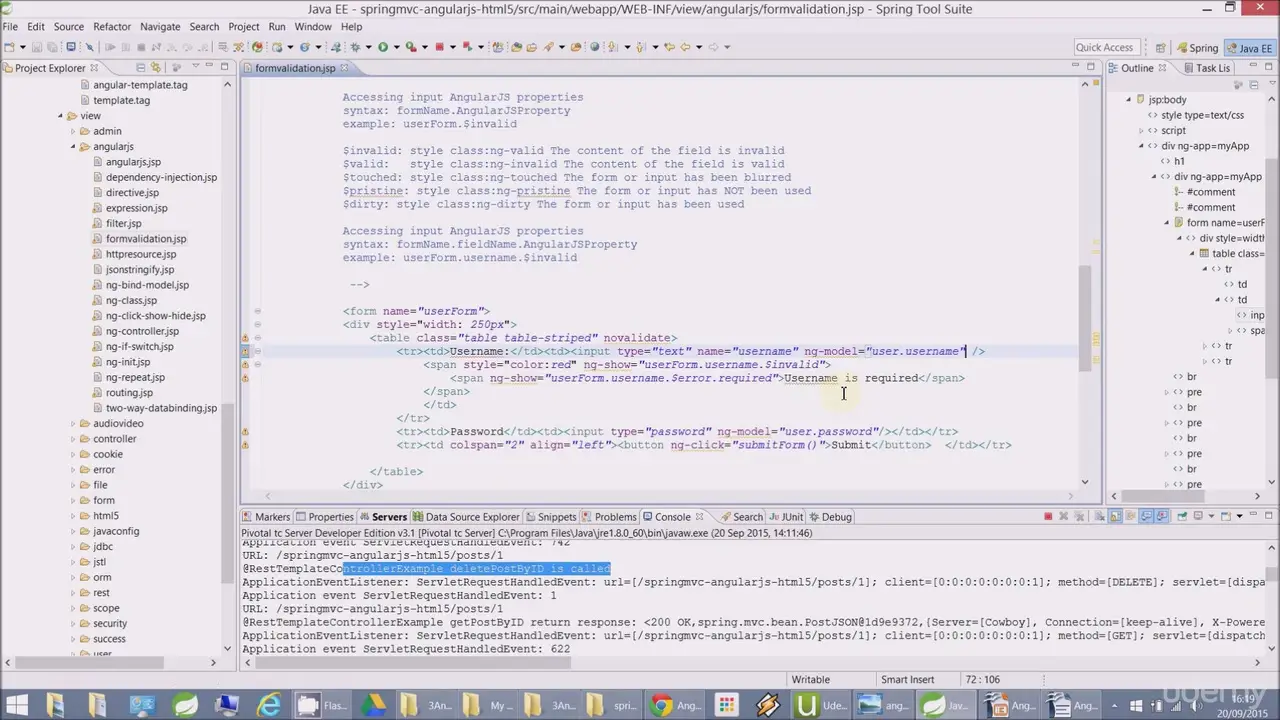Maximize the Project Explorer panel
The image size is (1280, 720).
(x=224, y=67)
